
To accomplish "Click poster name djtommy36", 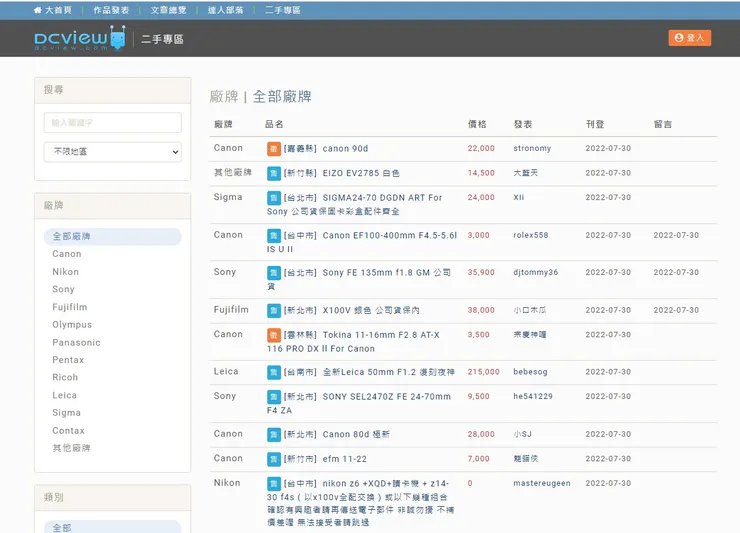I will tap(536, 272).
